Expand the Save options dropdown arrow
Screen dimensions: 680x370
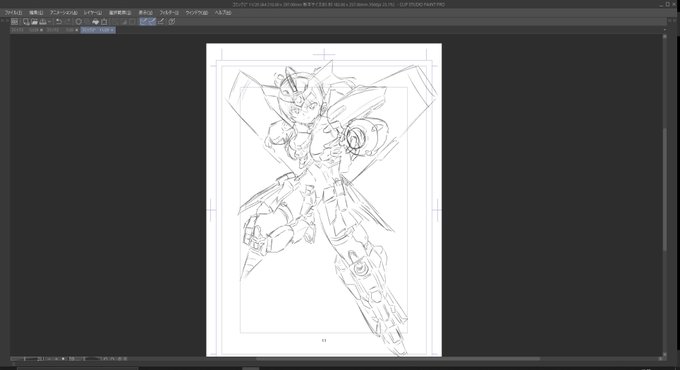[x=49, y=21]
